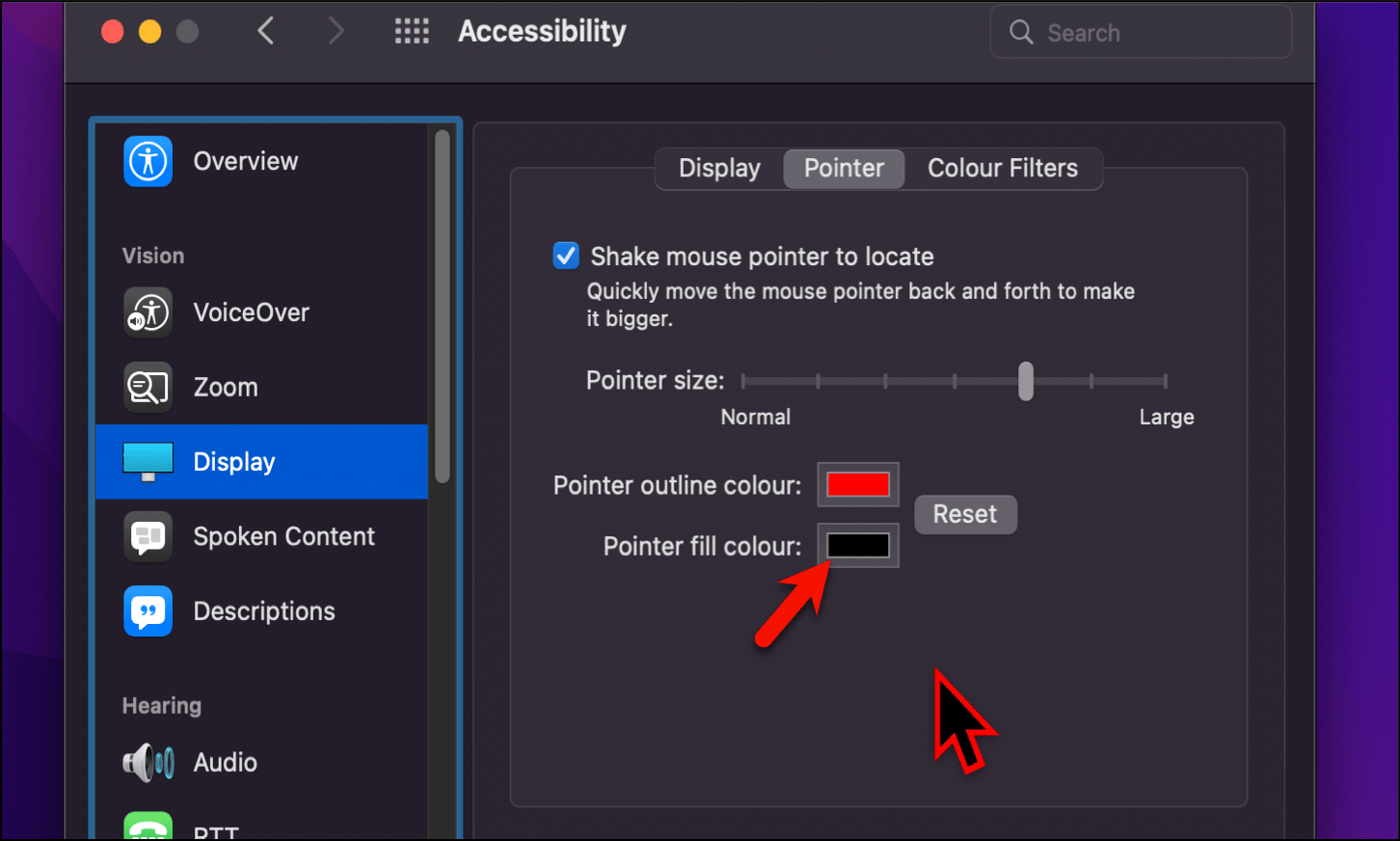Screen dimensions: 1400x841
Task: Open the Audio hearing settings
Action: 225,762
